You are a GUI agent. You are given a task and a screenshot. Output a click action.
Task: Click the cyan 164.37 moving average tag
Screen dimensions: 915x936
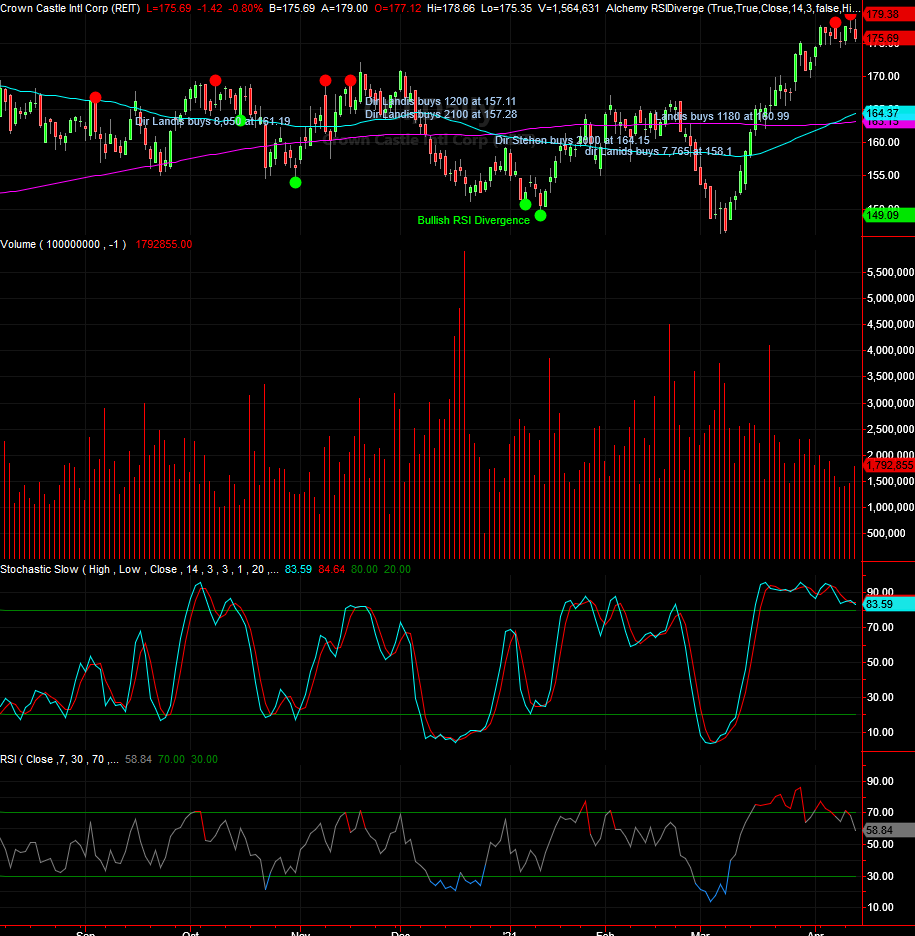(883, 112)
